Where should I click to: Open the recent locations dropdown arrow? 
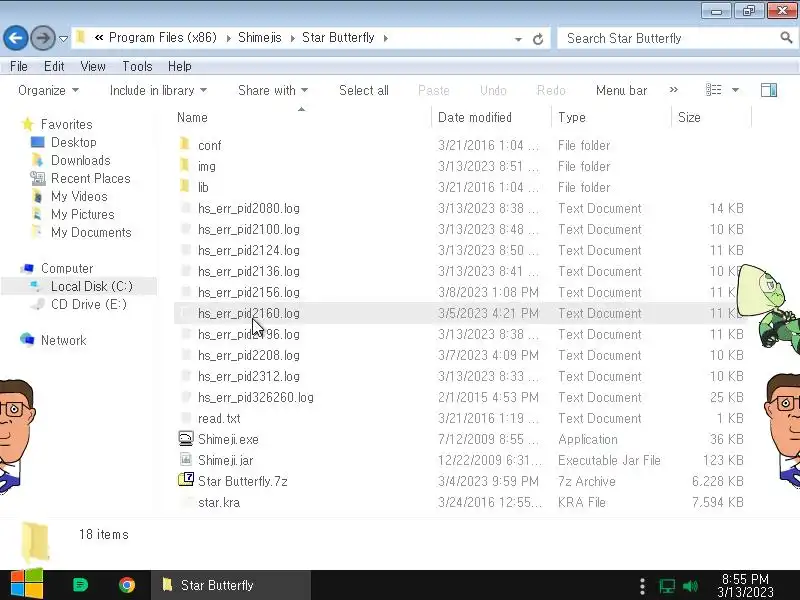click(63, 39)
